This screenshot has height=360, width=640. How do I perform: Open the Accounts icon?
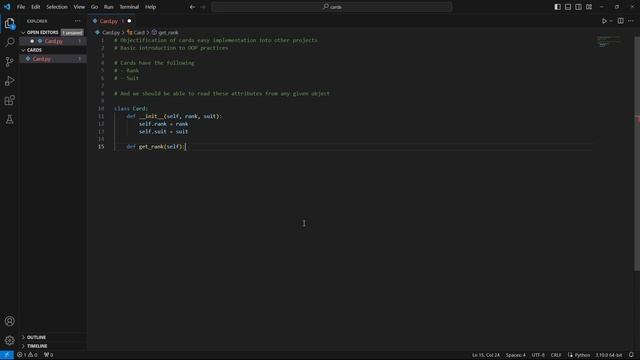(x=9, y=321)
